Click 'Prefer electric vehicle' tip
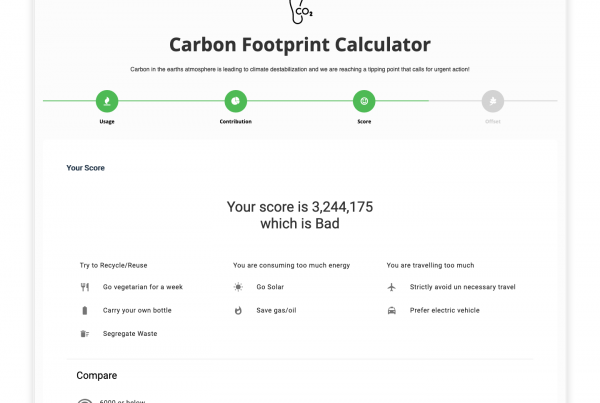 click(x=445, y=310)
